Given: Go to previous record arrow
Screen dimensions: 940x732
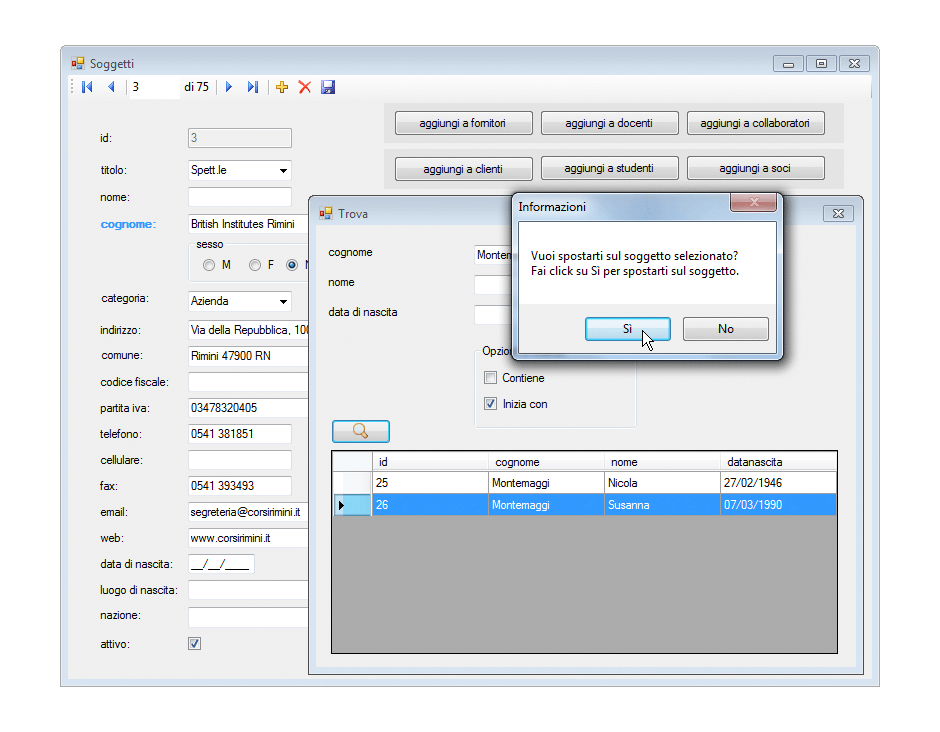Looking at the screenshot, I should [112, 87].
